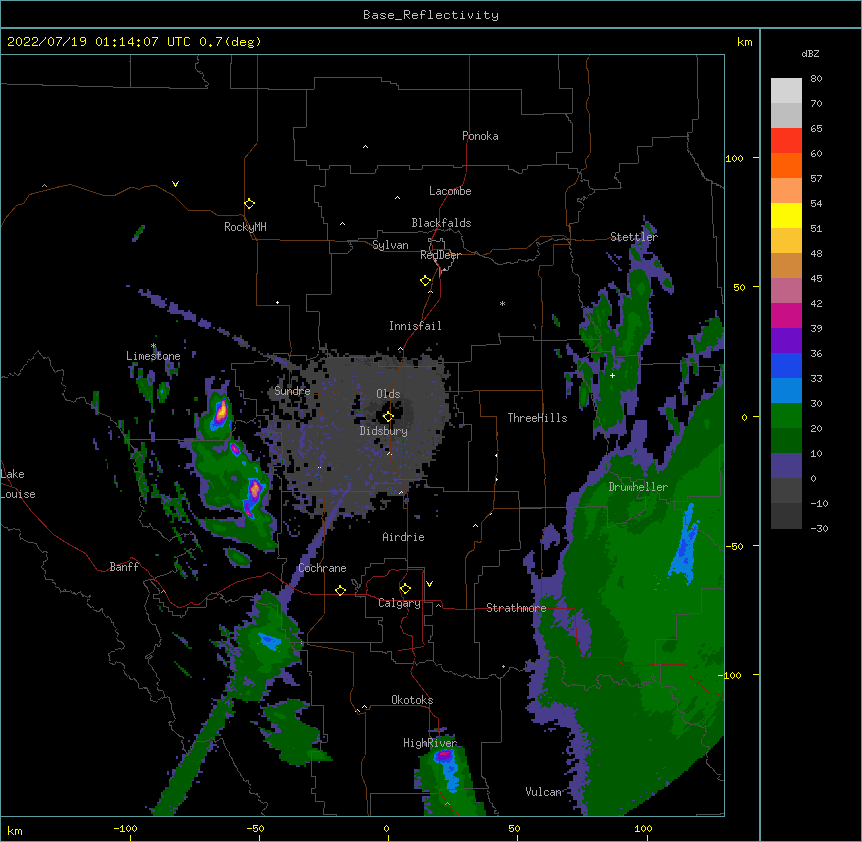The height and width of the screenshot is (842, 862).
Task: Pick the red swatch between 65 and 60 dBZ
Action: coord(786,140)
